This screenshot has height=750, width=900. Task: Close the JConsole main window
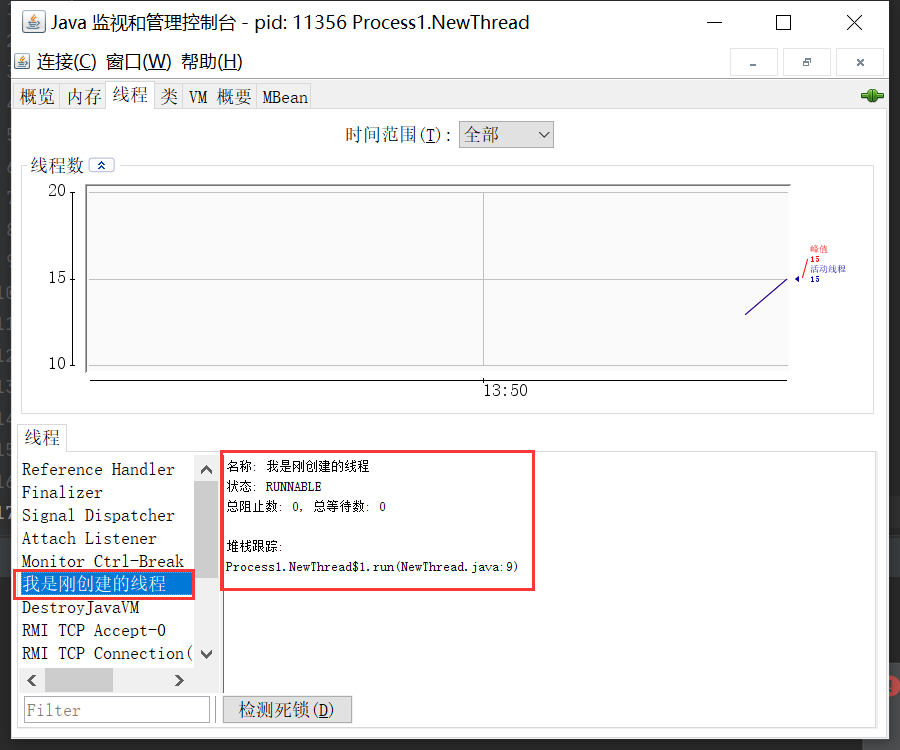(854, 22)
